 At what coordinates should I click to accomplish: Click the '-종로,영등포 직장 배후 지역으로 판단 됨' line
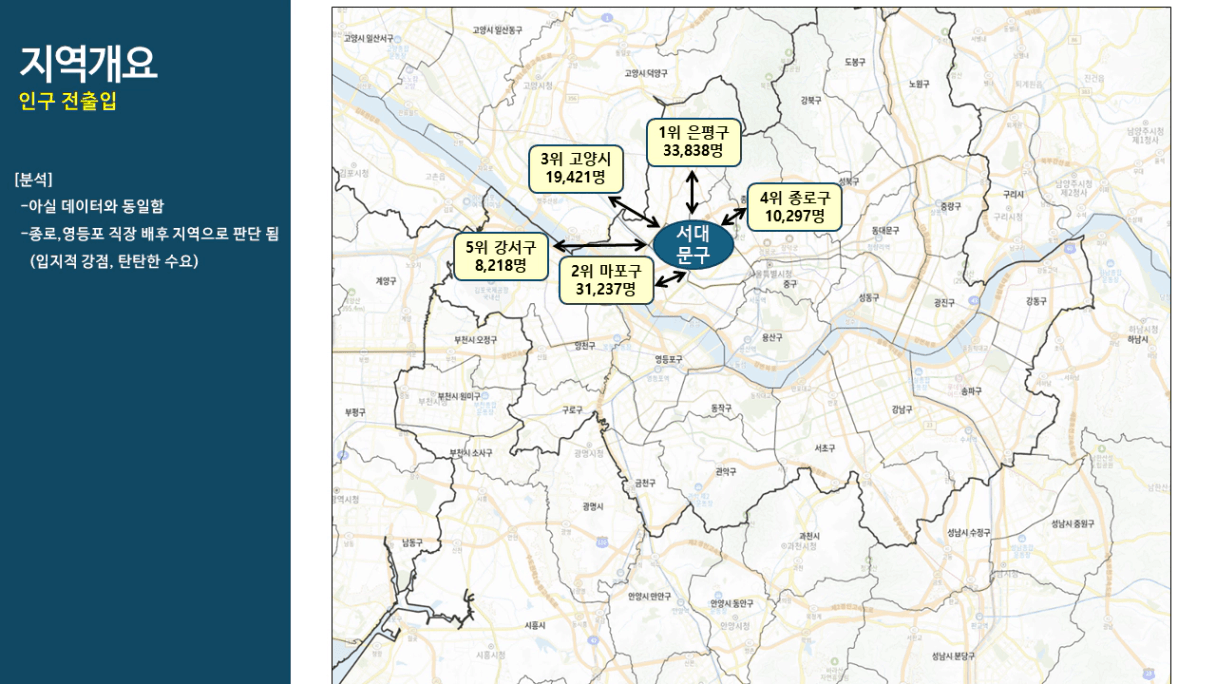(150, 234)
